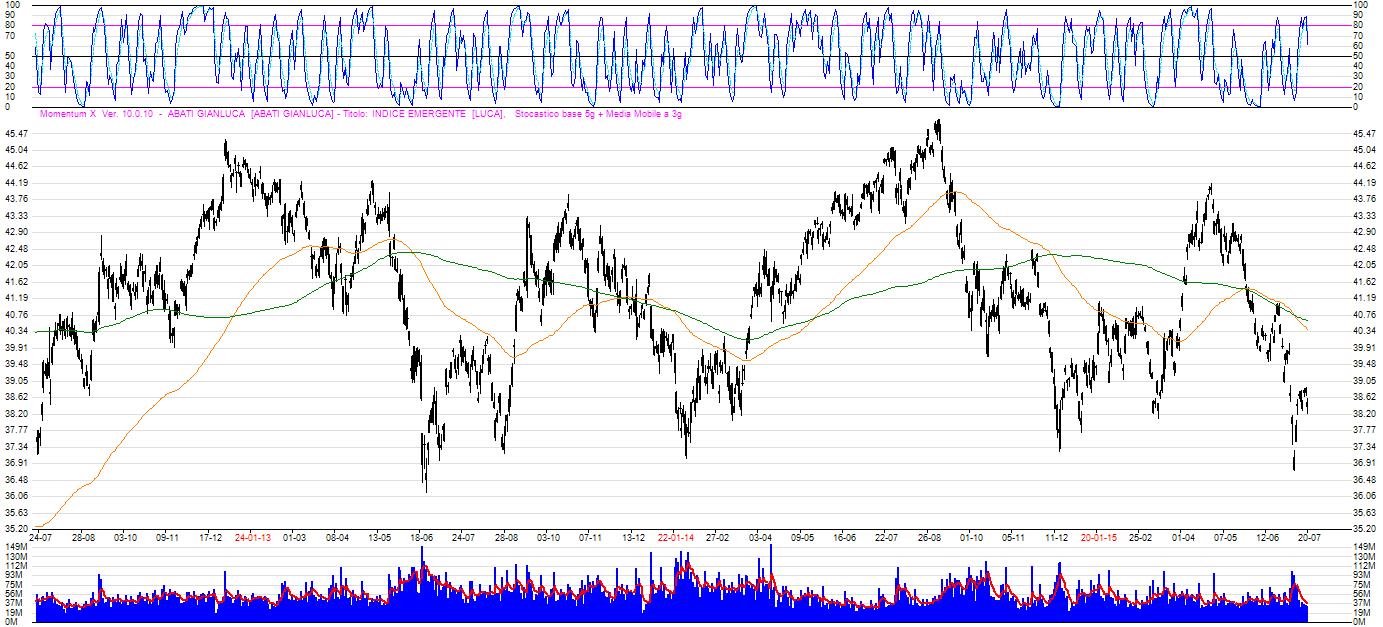Click 45.47 price on left axis
The image size is (1383, 627).
click(x=16, y=133)
